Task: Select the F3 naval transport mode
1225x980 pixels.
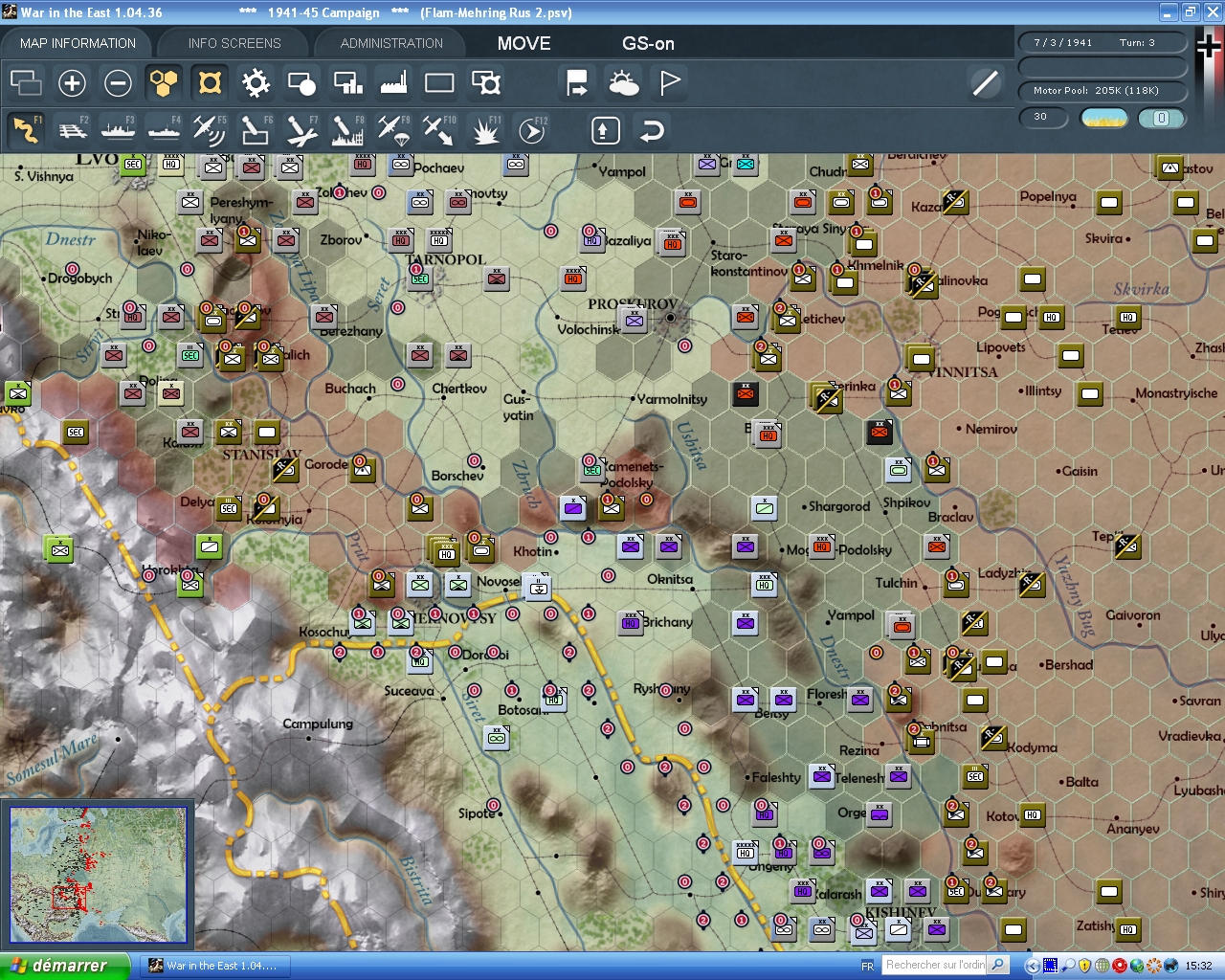Action: (x=118, y=129)
